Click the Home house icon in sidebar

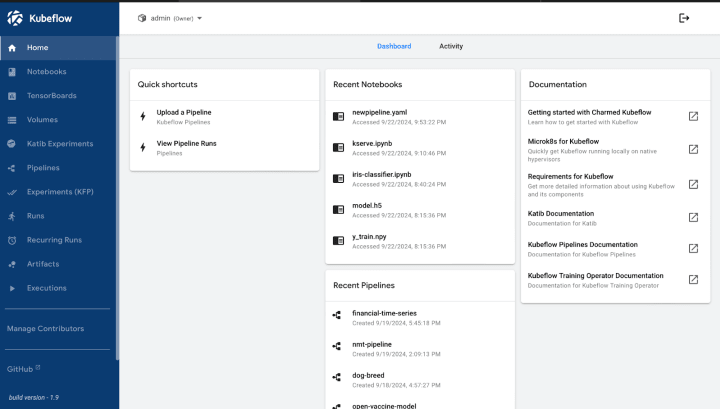[x=12, y=48]
